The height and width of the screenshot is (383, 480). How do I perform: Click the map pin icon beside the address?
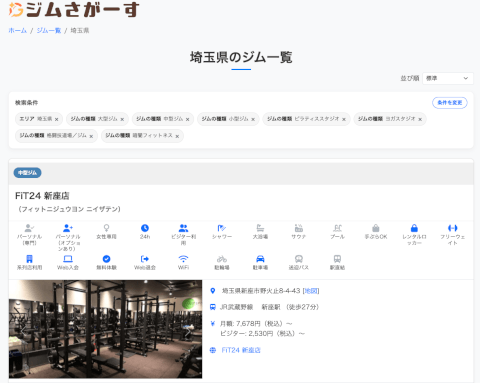pyautogui.click(x=213, y=291)
